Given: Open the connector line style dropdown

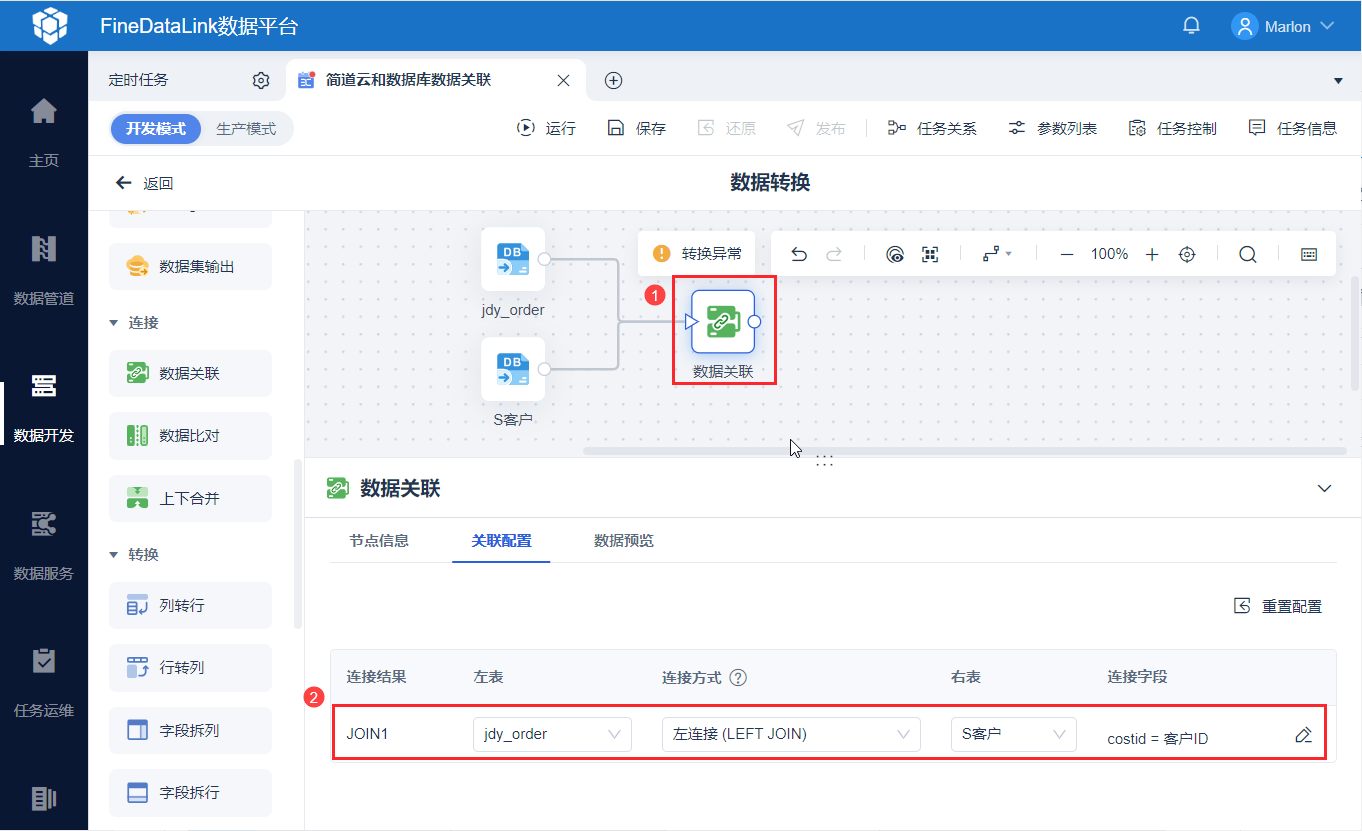Looking at the screenshot, I should pos(997,254).
